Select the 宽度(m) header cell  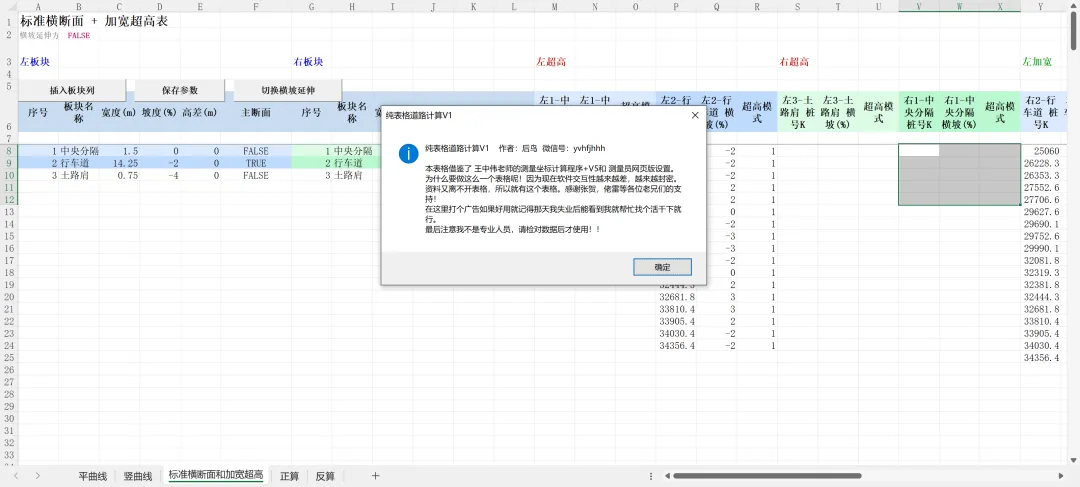coord(120,112)
